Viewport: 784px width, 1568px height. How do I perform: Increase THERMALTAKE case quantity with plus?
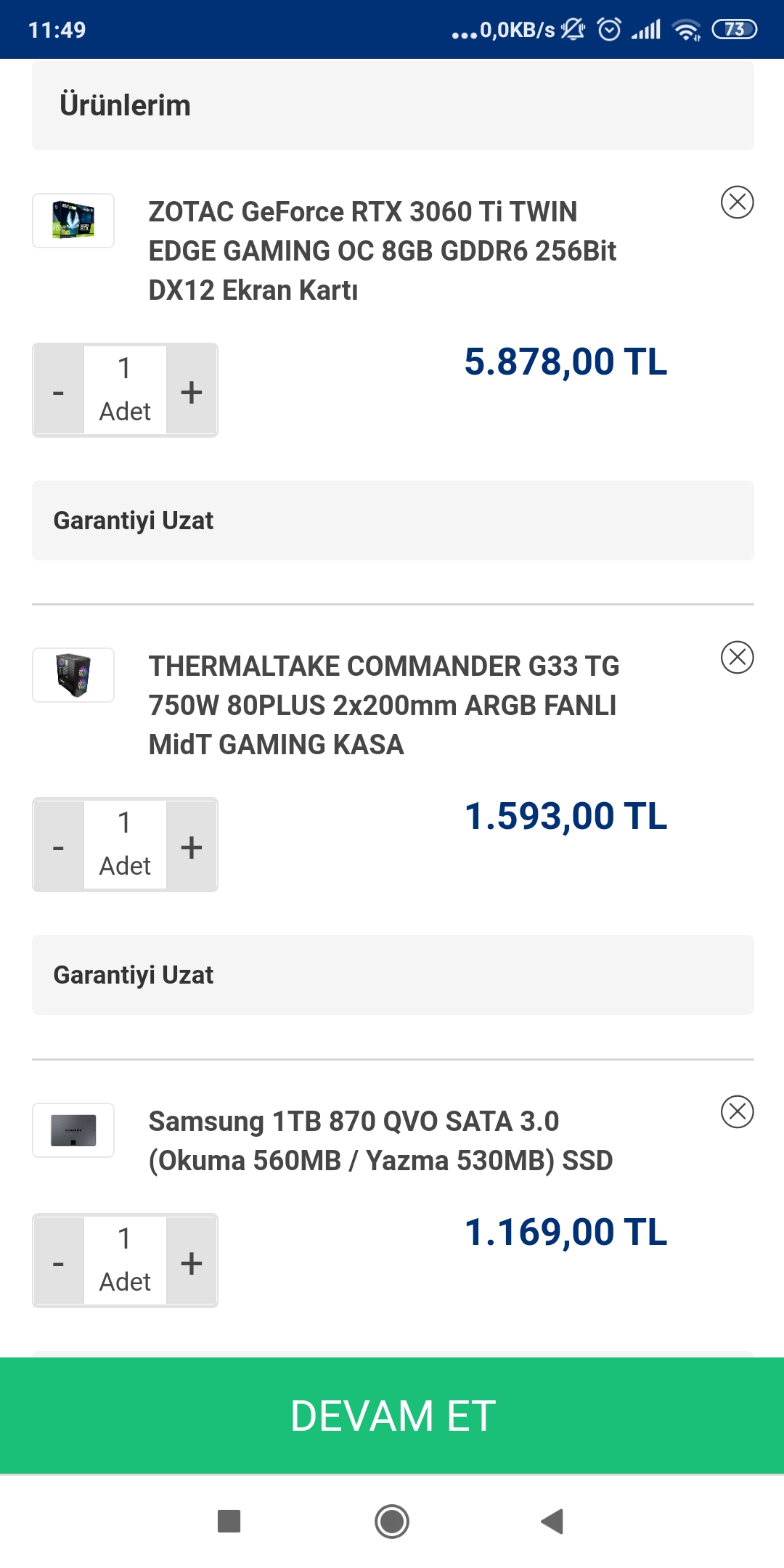192,846
